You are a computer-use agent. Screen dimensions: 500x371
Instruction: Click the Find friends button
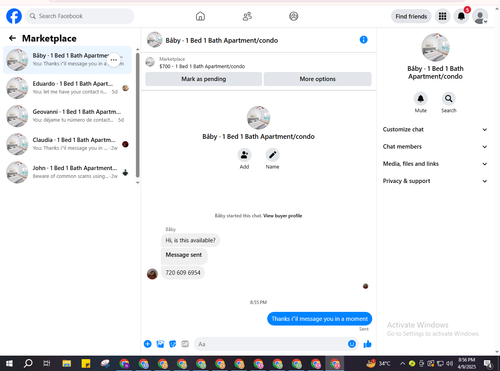(x=411, y=16)
